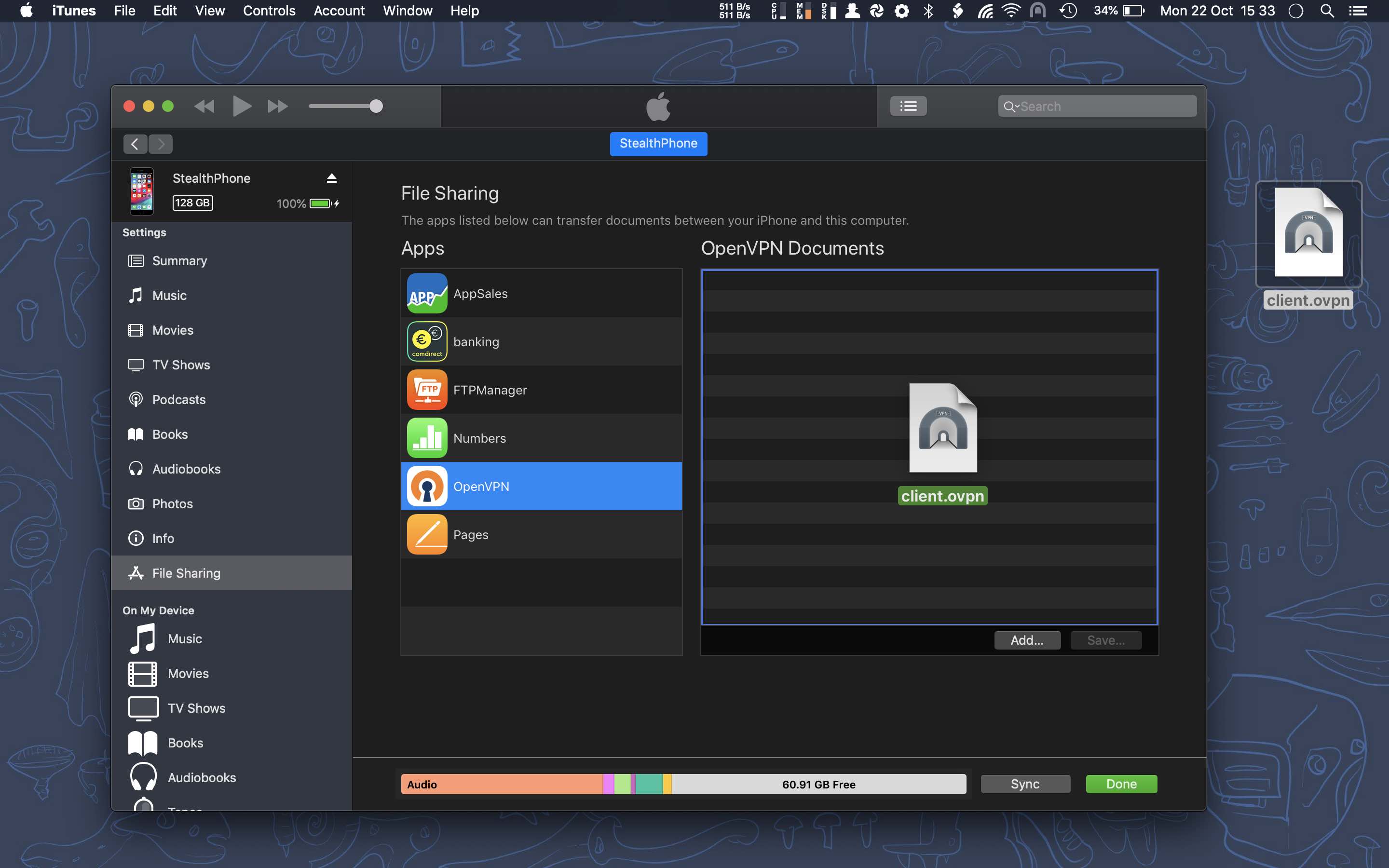Open the Apple menu
Screen dimensions: 1389x868
(27, 11)
